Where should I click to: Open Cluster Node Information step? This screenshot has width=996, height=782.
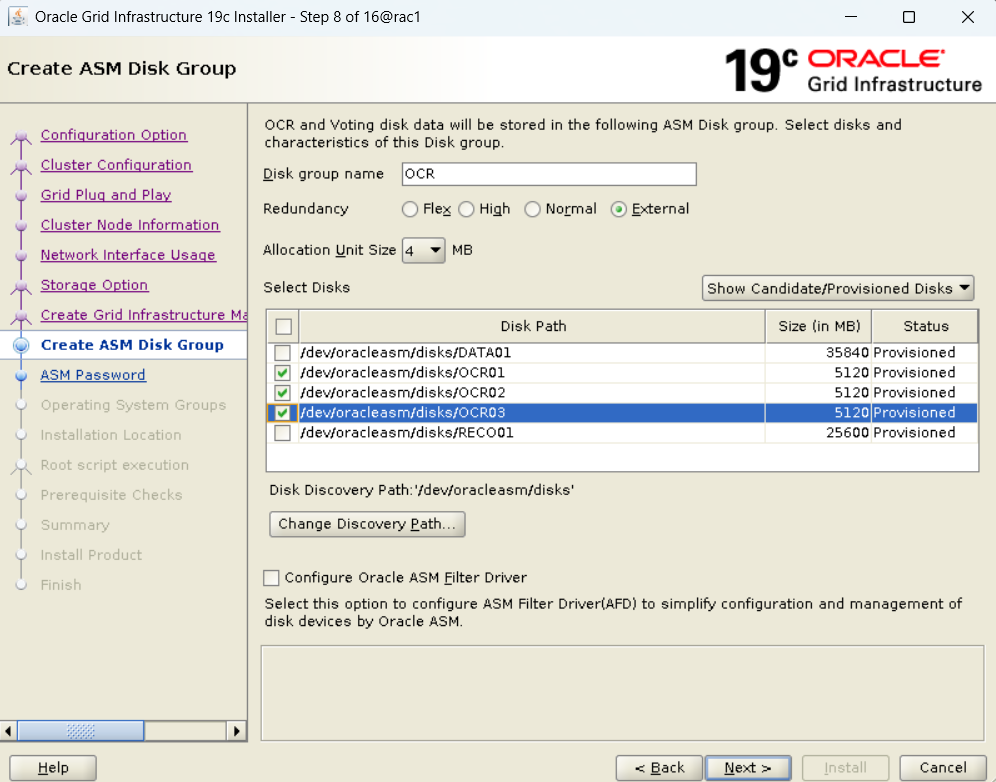(130, 225)
